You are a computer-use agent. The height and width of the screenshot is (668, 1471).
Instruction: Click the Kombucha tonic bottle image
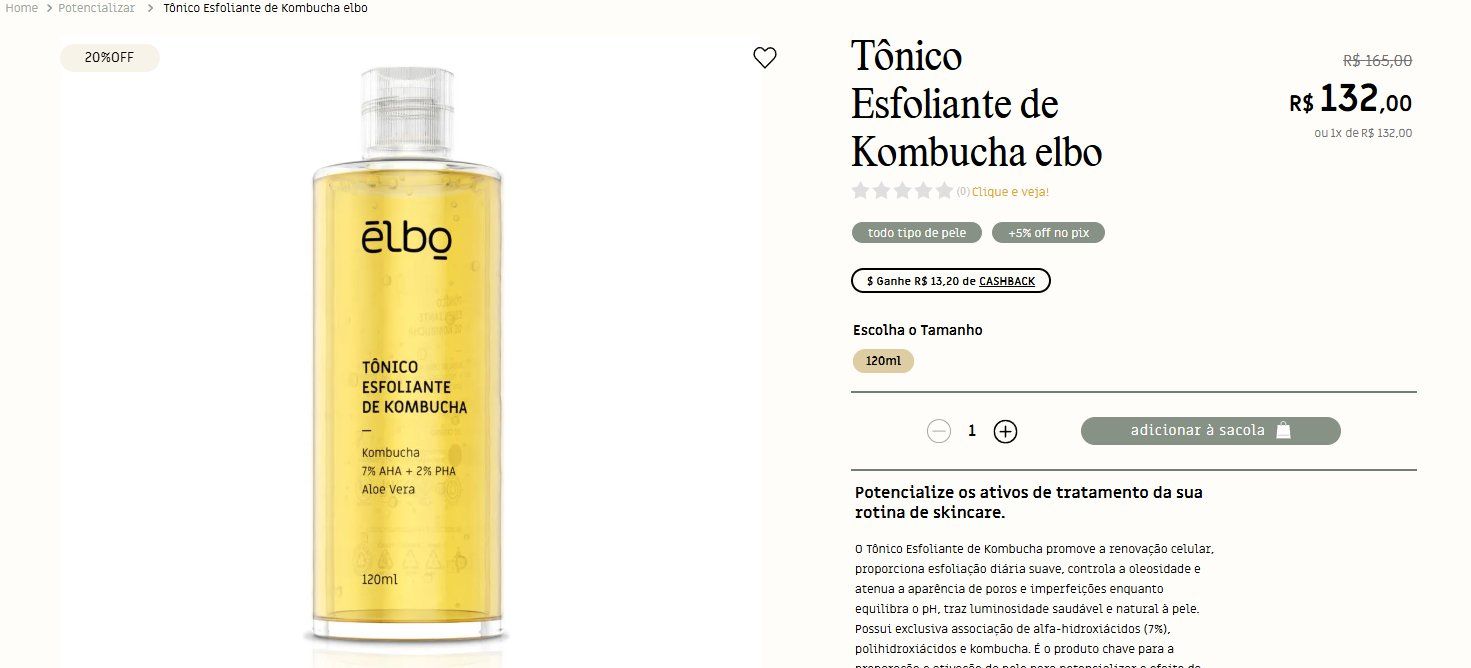click(x=408, y=355)
